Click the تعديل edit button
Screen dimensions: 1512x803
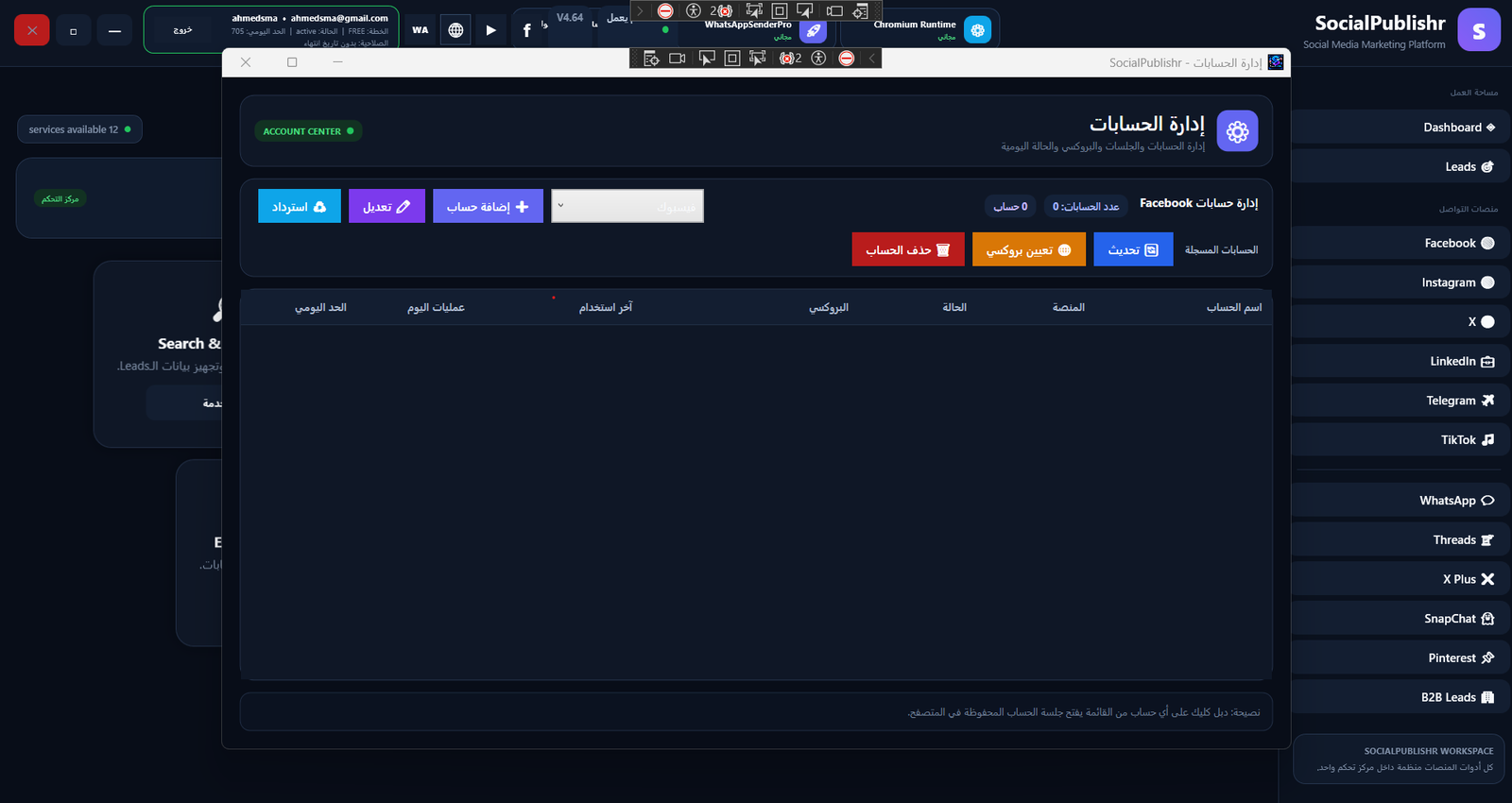coord(387,206)
